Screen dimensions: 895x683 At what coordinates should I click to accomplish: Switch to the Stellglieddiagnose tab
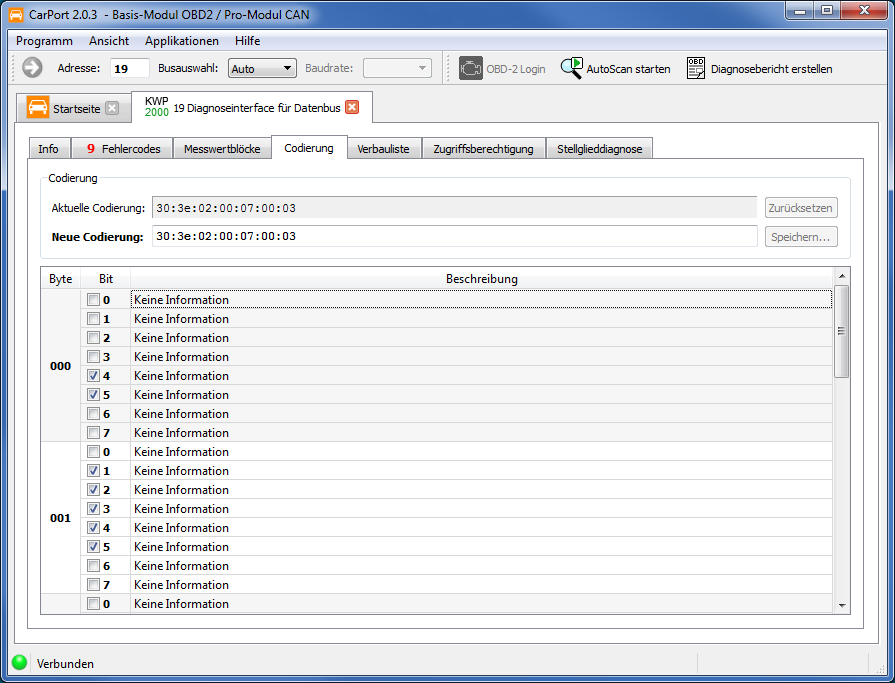(x=599, y=149)
